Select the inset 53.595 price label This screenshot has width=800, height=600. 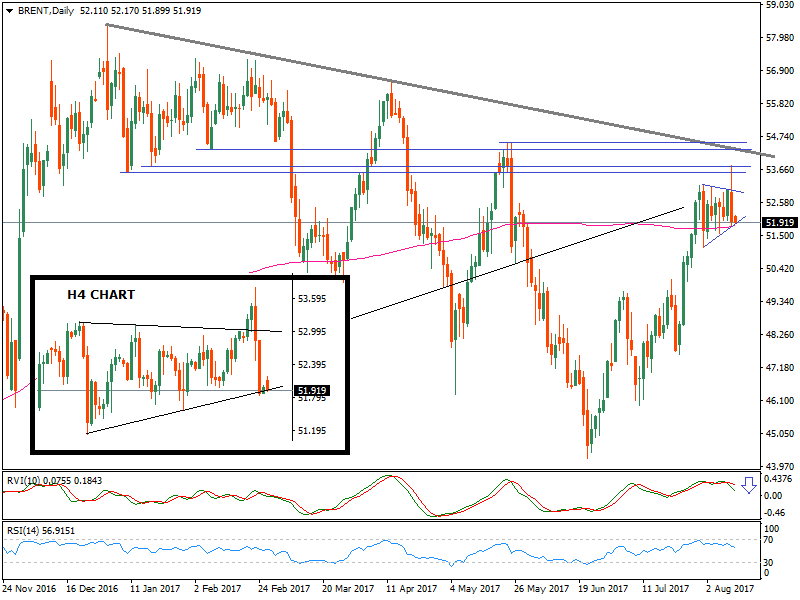(312, 299)
